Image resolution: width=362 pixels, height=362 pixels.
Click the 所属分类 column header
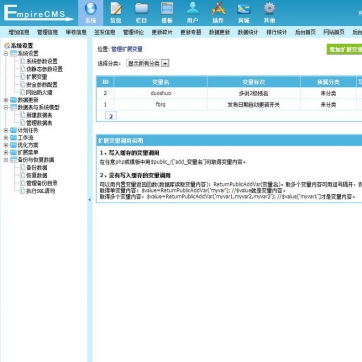[x=328, y=82]
